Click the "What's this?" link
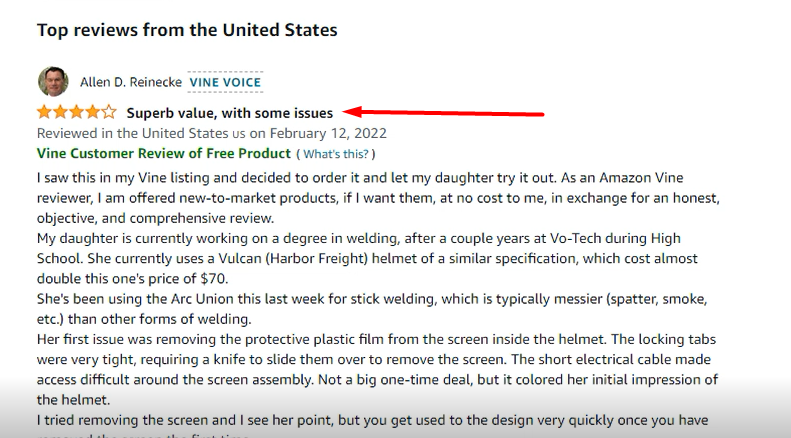The height and width of the screenshot is (438, 791). click(335, 154)
